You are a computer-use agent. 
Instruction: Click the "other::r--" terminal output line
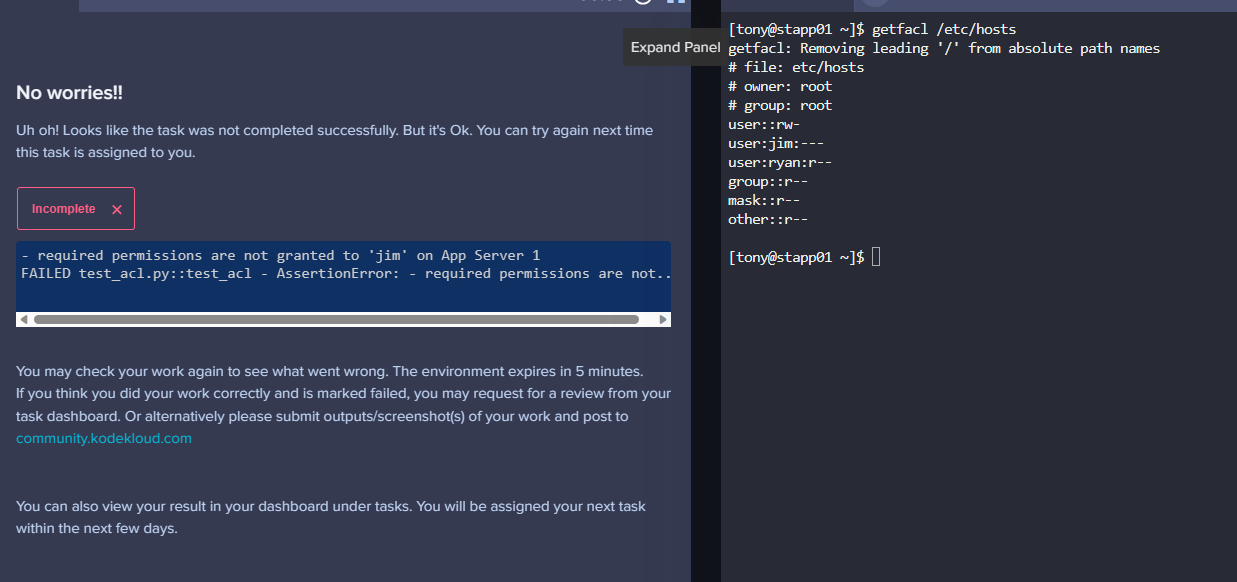pyautogui.click(x=768, y=219)
